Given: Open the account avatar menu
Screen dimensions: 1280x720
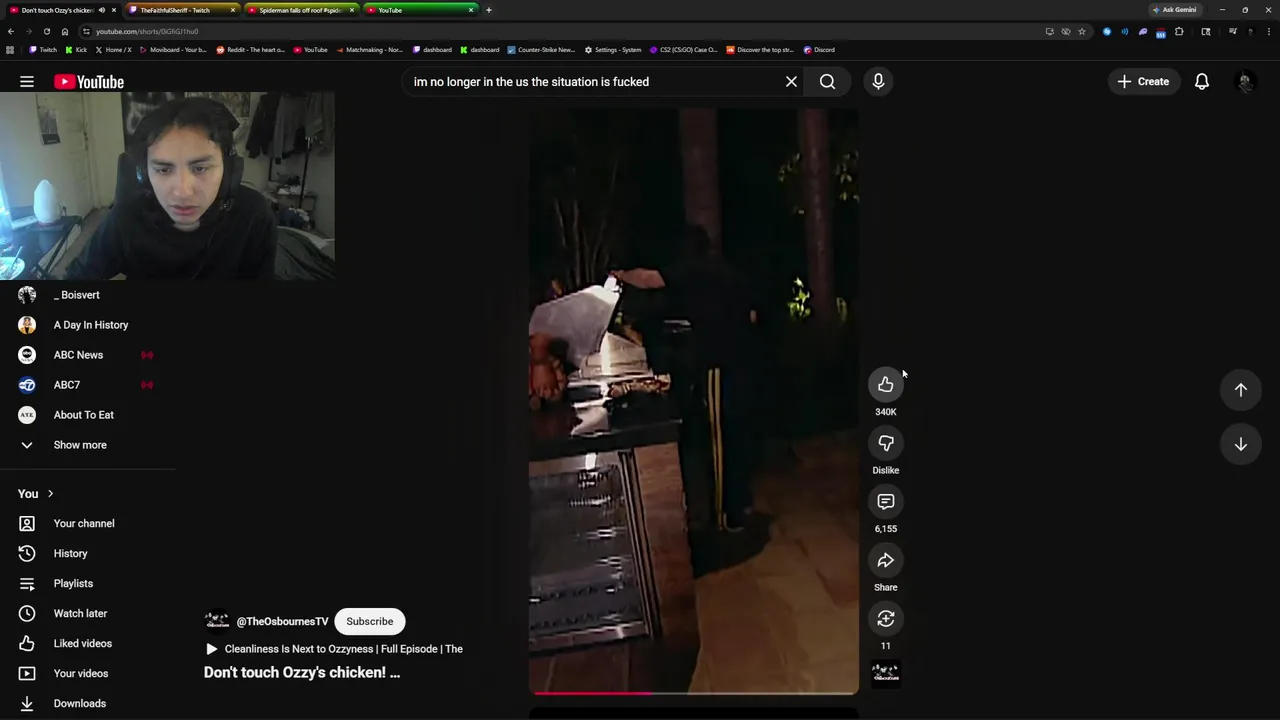Looking at the screenshot, I should click(x=1245, y=82).
